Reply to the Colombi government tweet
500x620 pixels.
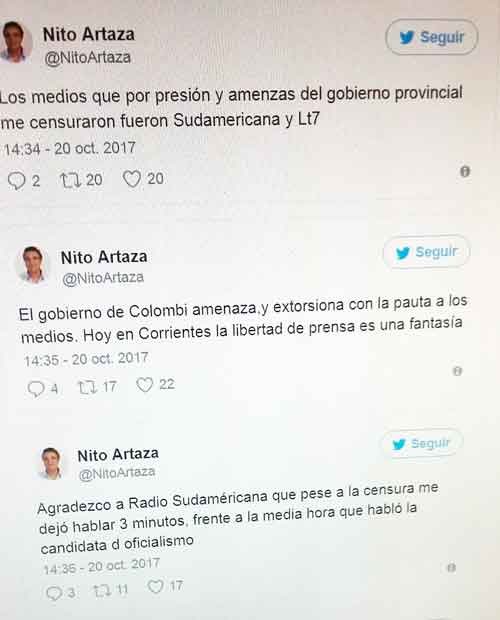pyautogui.click(x=36, y=388)
